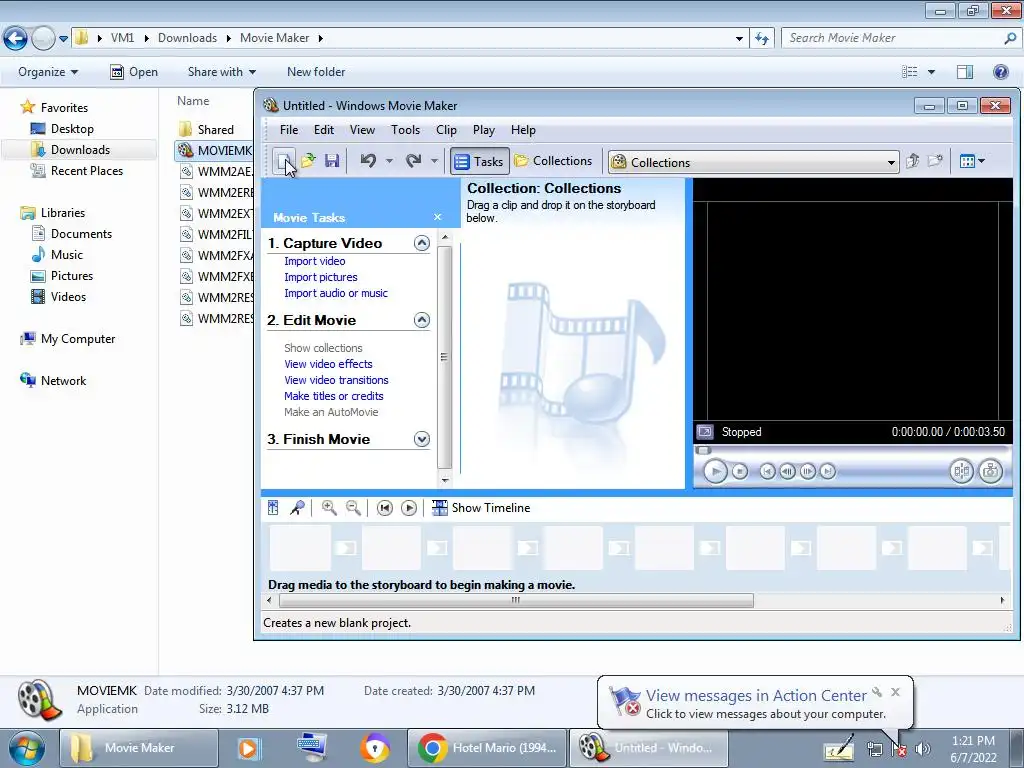Toggle the Tasks pane button
1024x768 pixels.
pyautogui.click(x=479, y=161)
